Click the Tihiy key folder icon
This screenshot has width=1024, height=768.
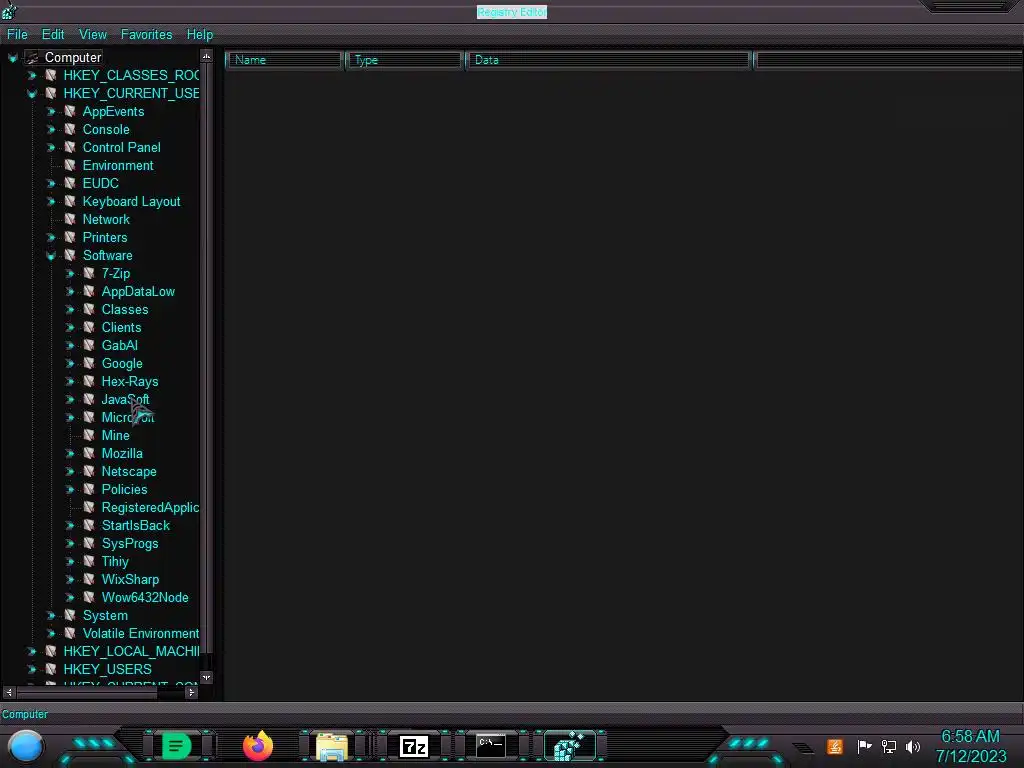click(x=89, y=562)
